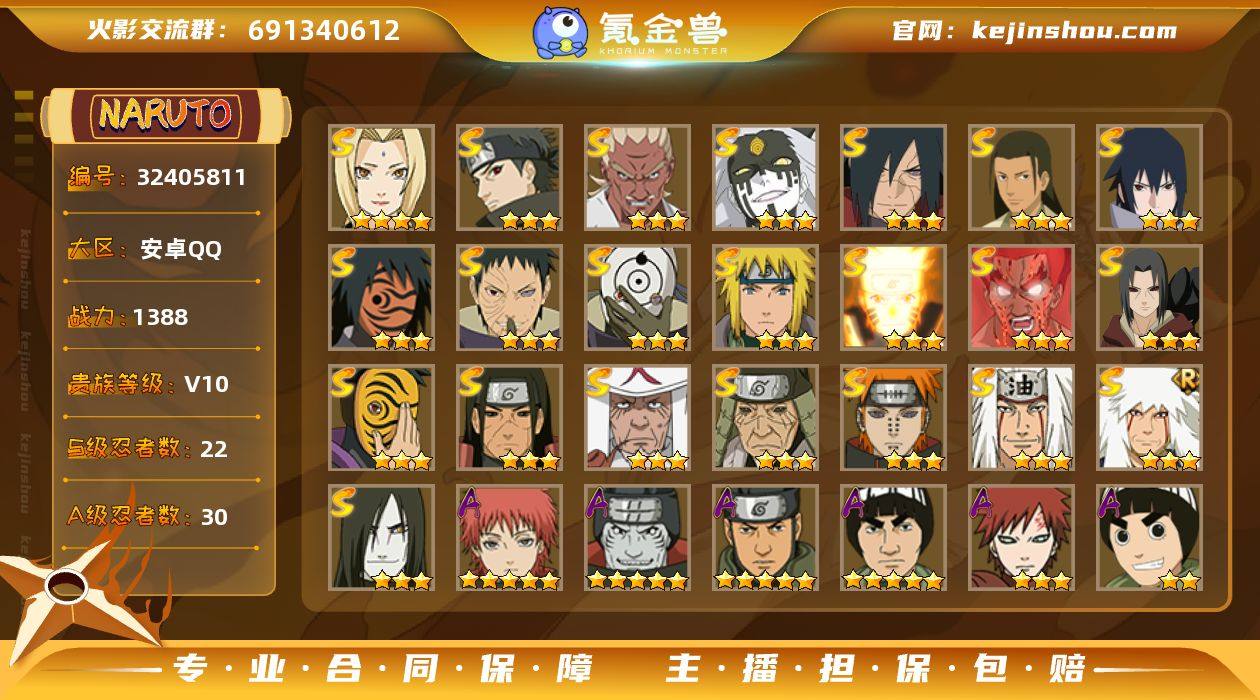The width and height of the screenshot is (1260, 700).
Task: Click the Kakuzu A-rank masked portrait
Action: point(637,537)
